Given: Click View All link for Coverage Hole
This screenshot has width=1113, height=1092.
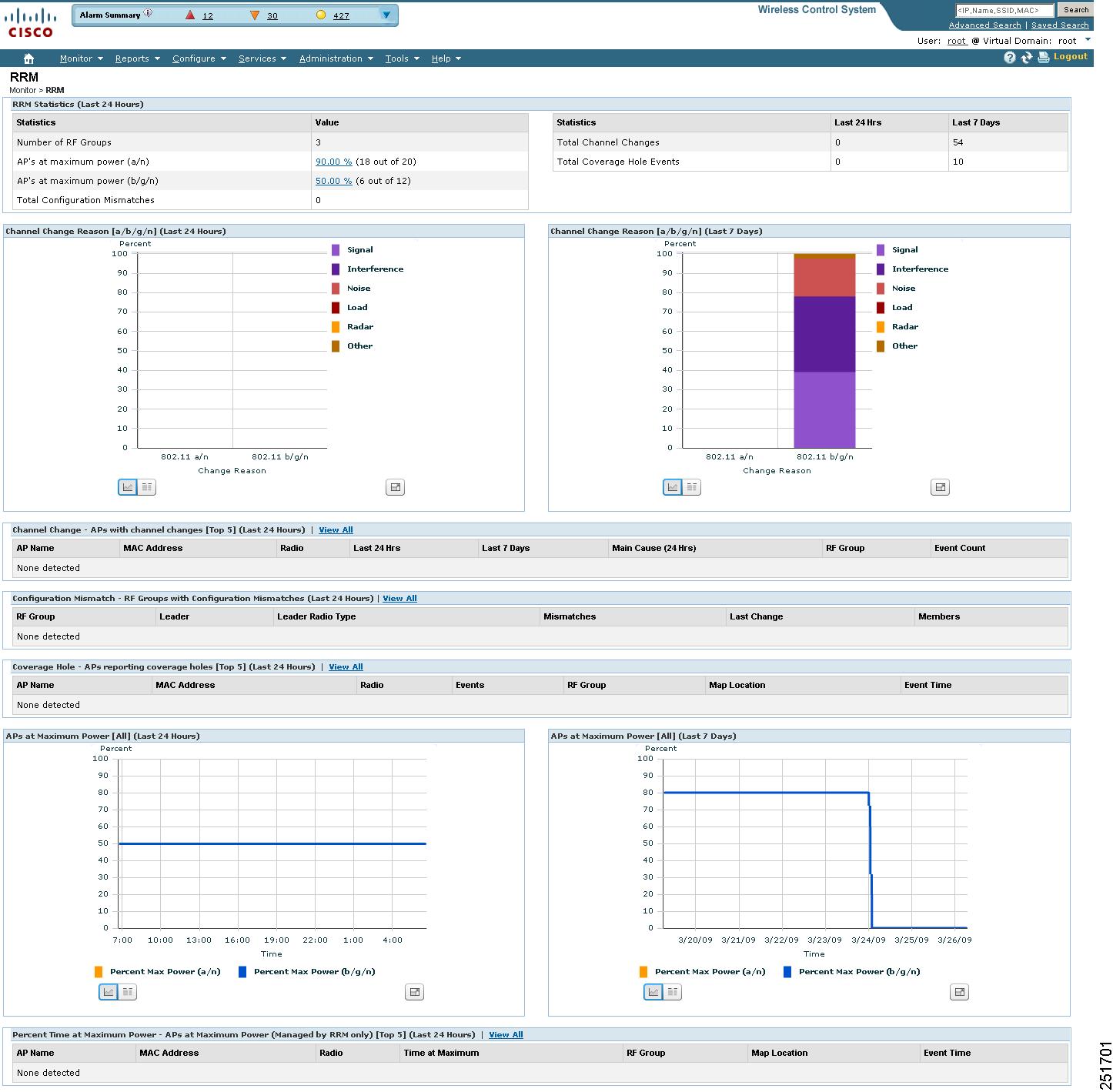Looking at the screenshot, I should [x=346, y=667].
